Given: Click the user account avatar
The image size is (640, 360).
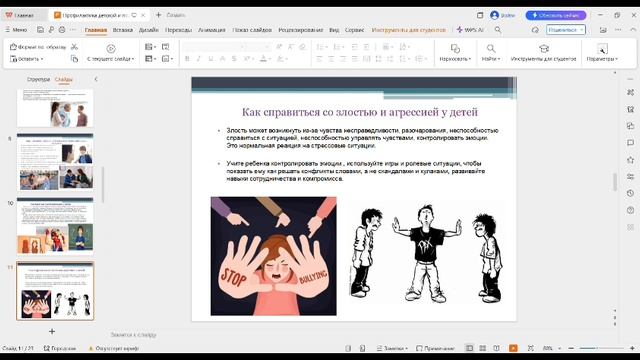Looking at the screenshot, I should (494, 15).
